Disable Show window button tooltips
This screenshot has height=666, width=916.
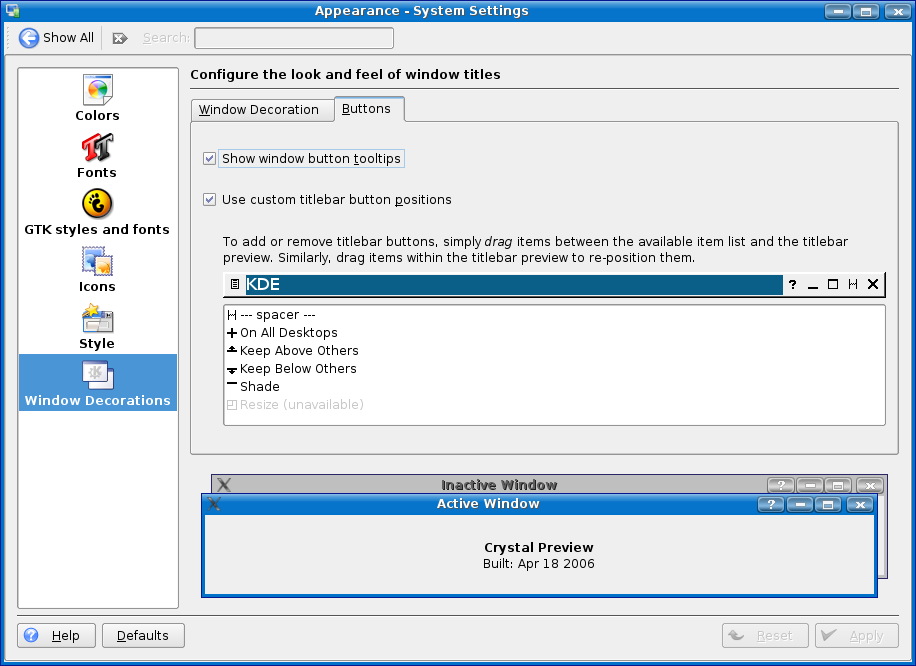[x=210, y=159]
